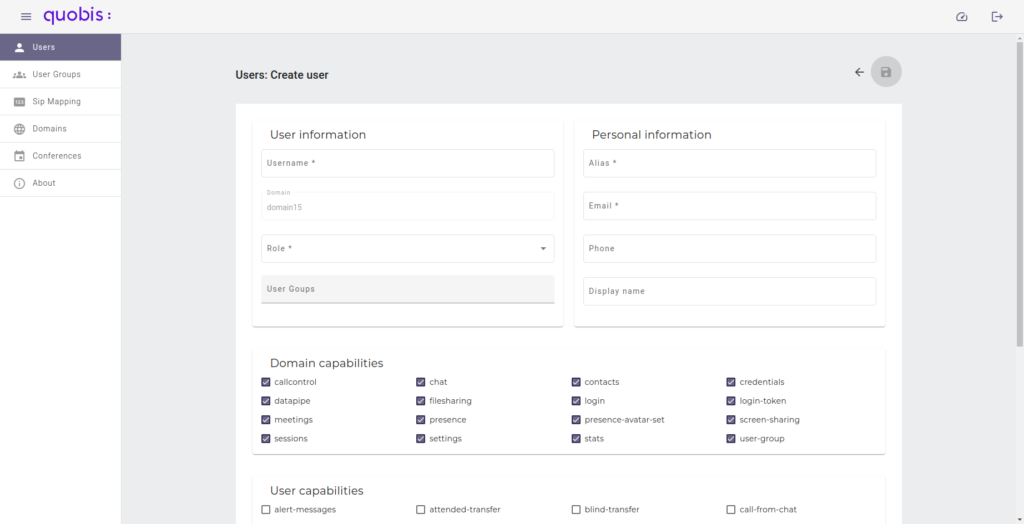Open the hamburger navigation menu
This screenshot has height=524, width=1024.
coord(26,17)
